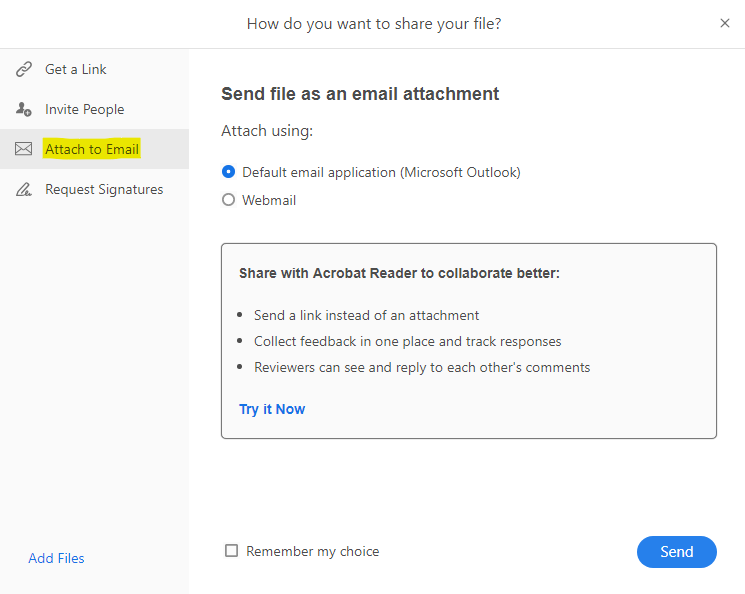Screen dimensions: 745x594
Task: Click the person-plus icon beside Invite People
Action: click(x=23, y=109)
